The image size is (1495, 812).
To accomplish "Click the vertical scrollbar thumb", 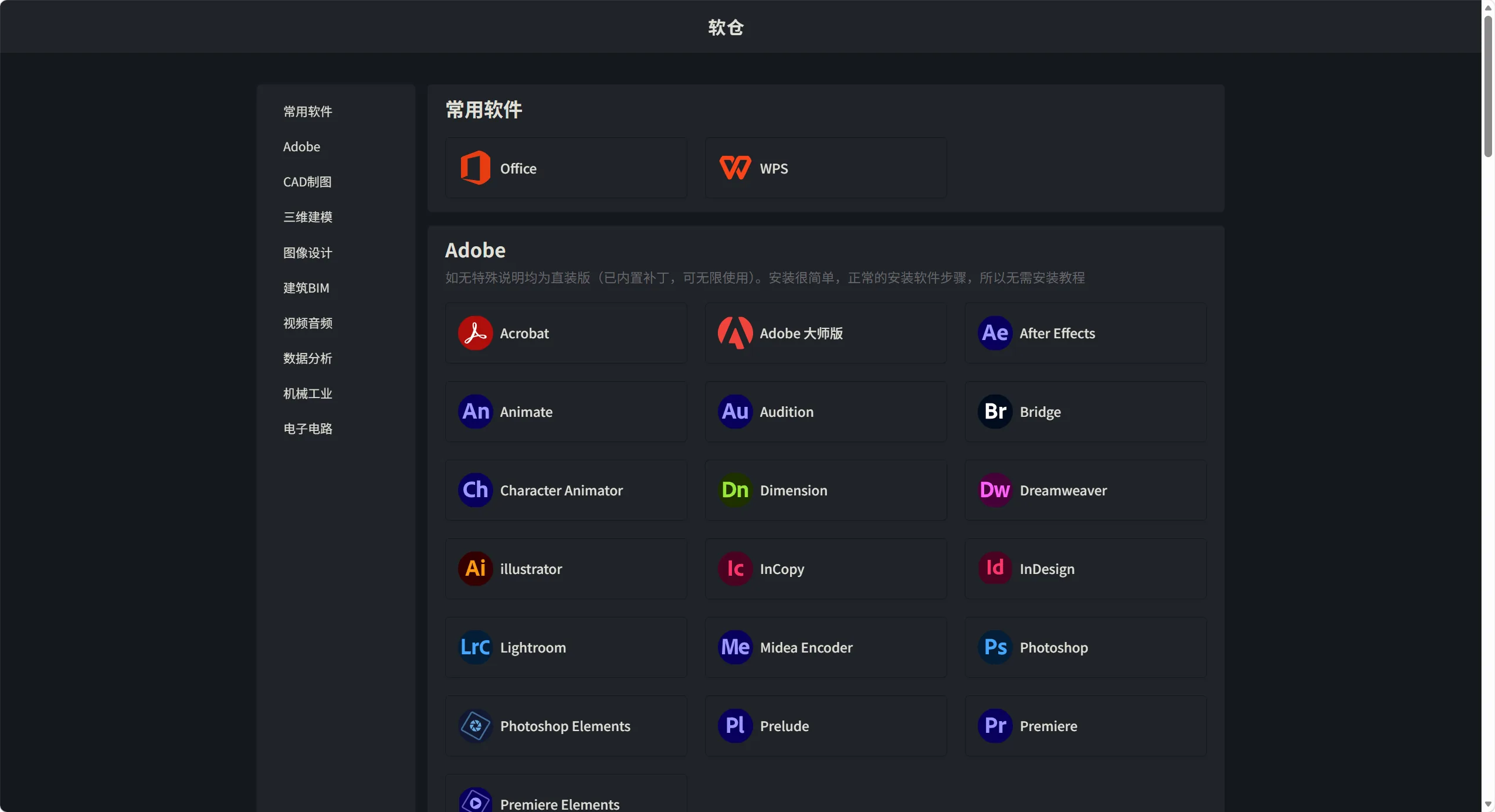I will click(1488, 87).
